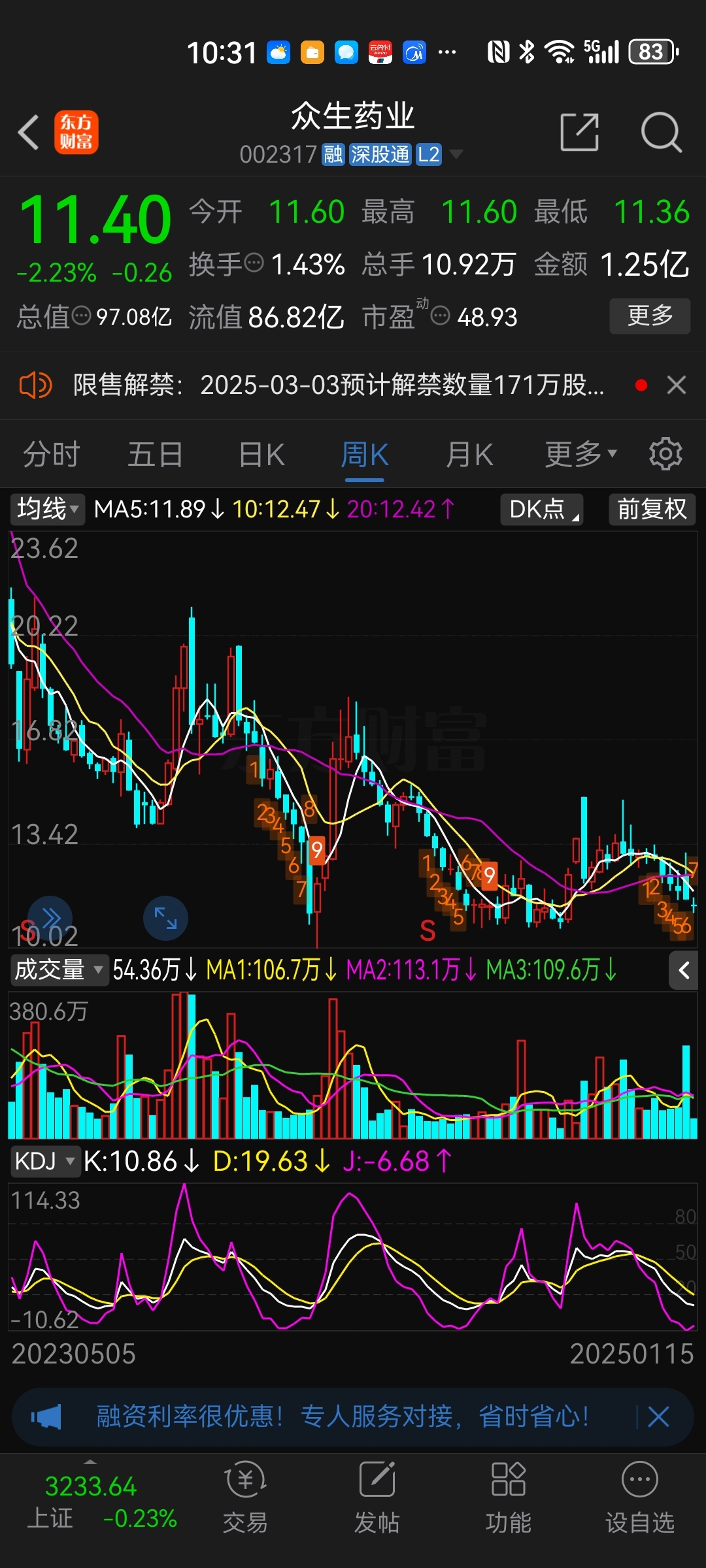
Task: Tap 换手 info circle icon
Action: [254, 263]
